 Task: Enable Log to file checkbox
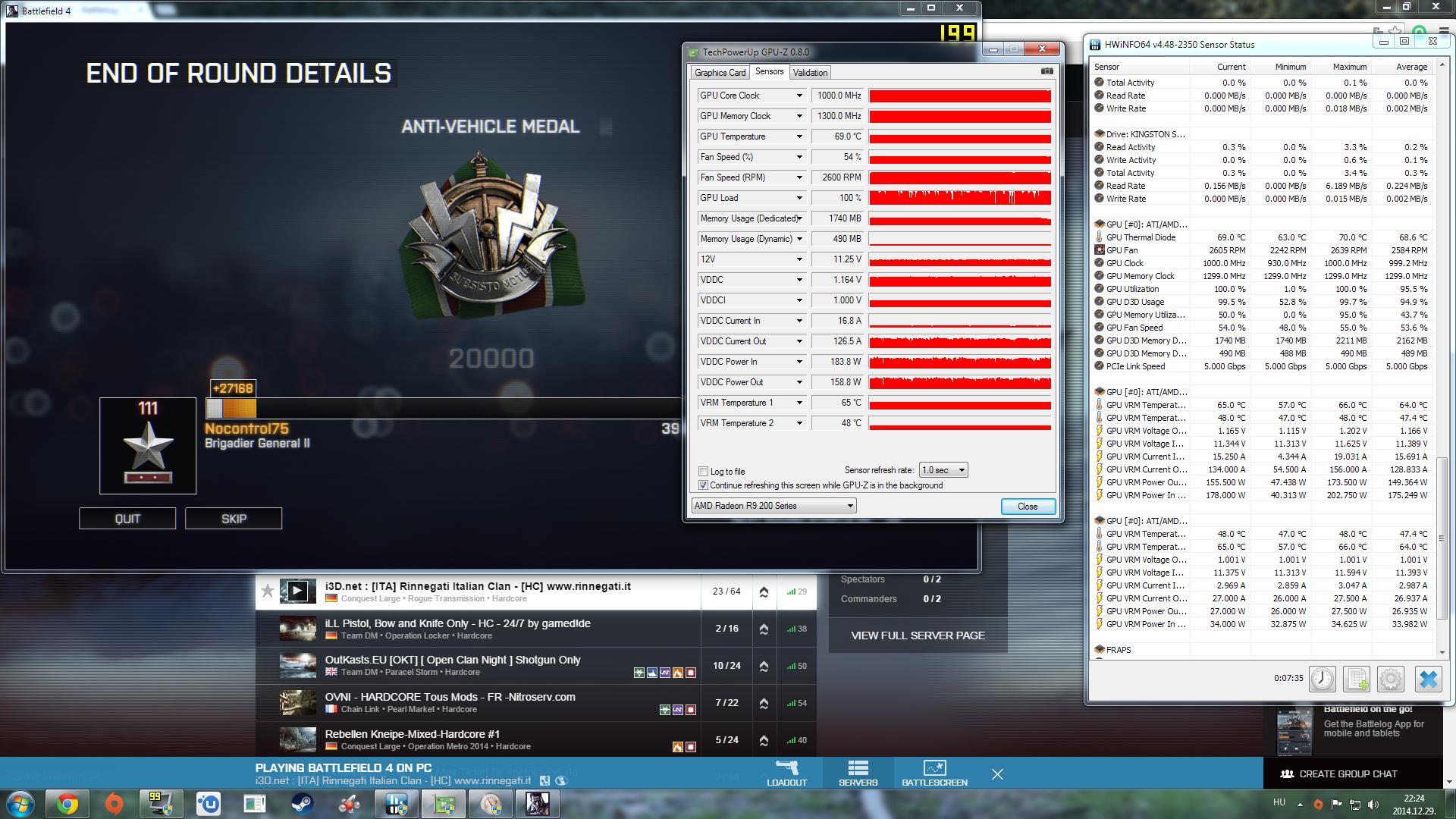pyautogui.click(x=703, y=472)
